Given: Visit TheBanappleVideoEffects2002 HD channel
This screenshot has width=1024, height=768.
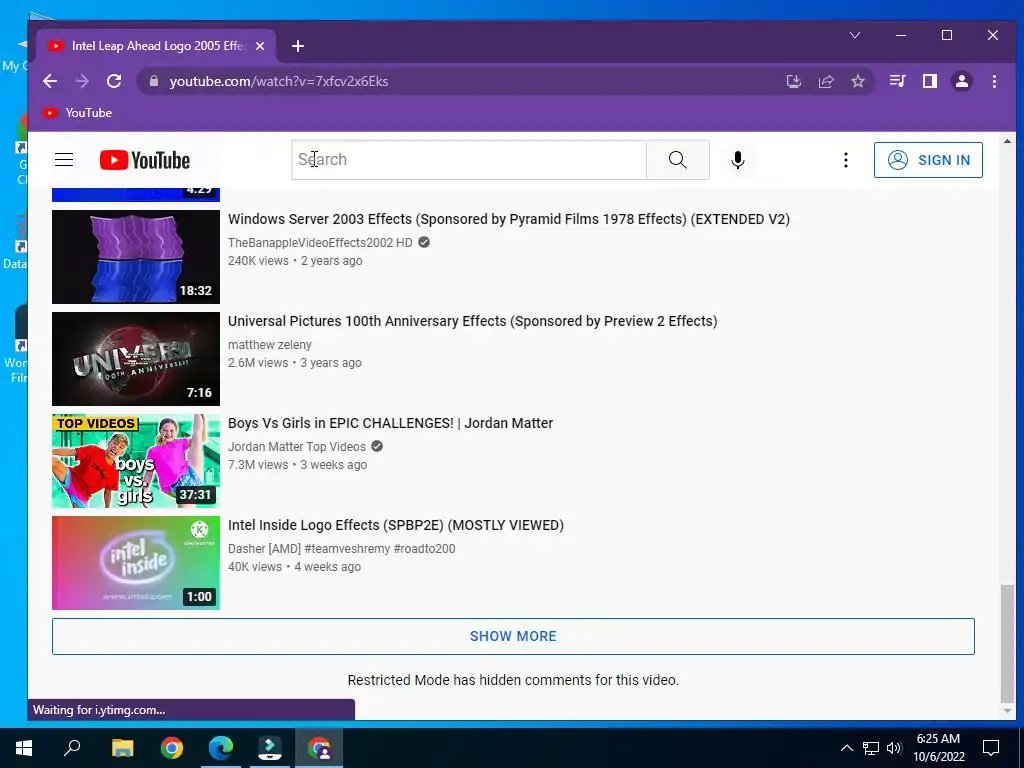Looking at the screenshot, I should [x=320, y=242].
